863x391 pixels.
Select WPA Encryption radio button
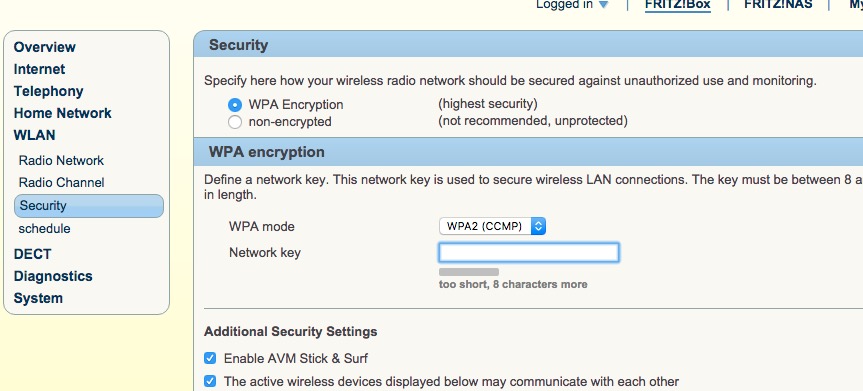coord(235,105)
